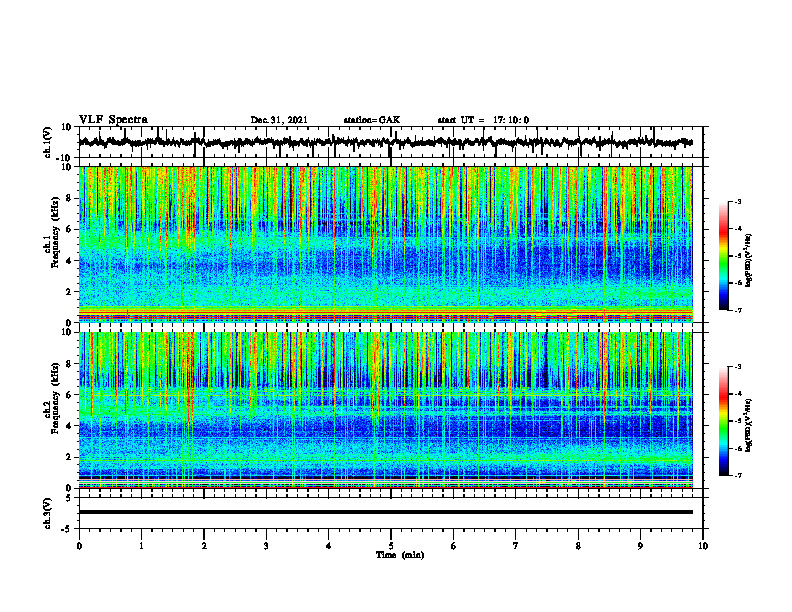Click time axis tick label "5"

[x=391, y=546]
